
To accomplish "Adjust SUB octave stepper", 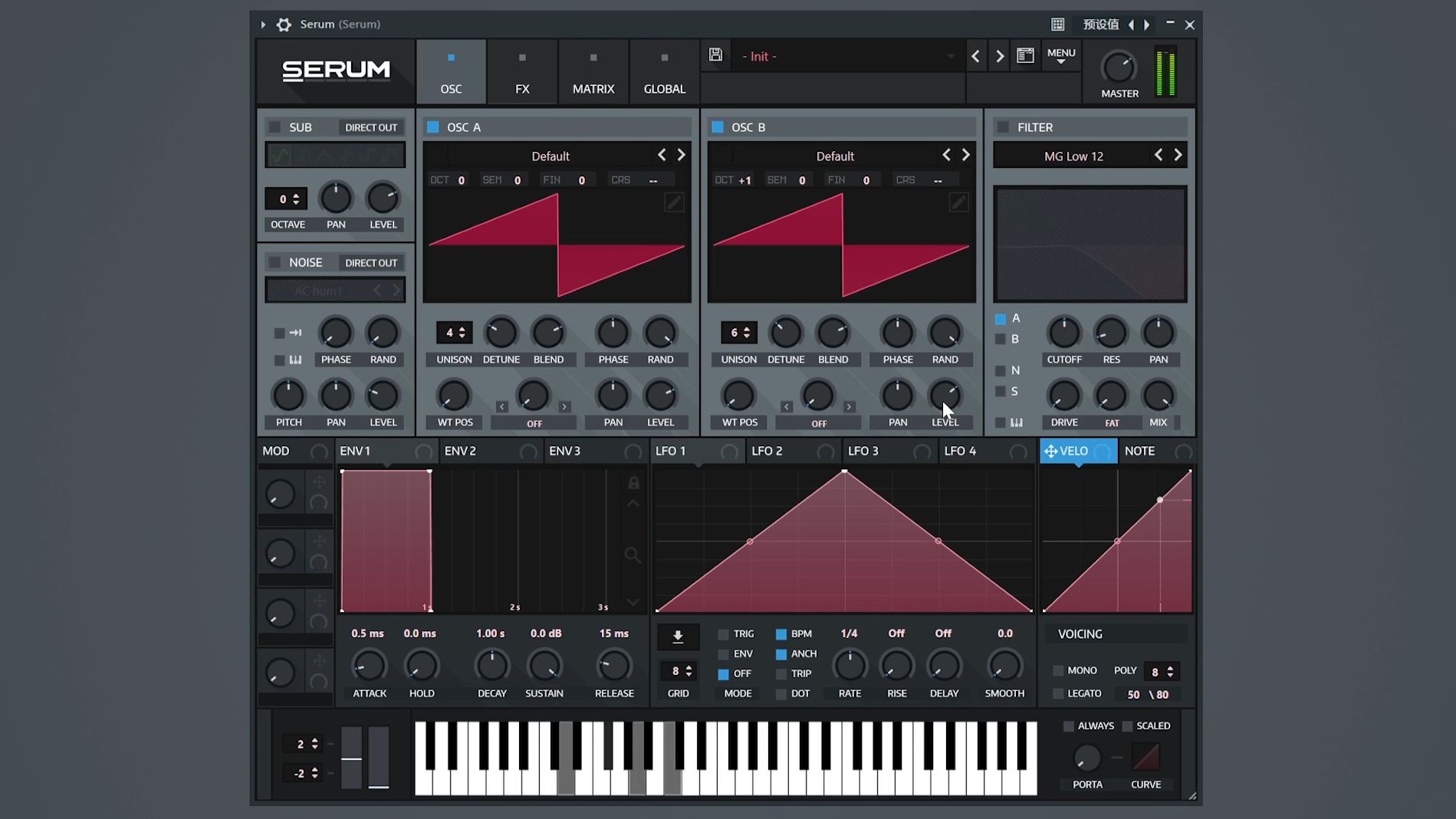I will click(286, 199).
